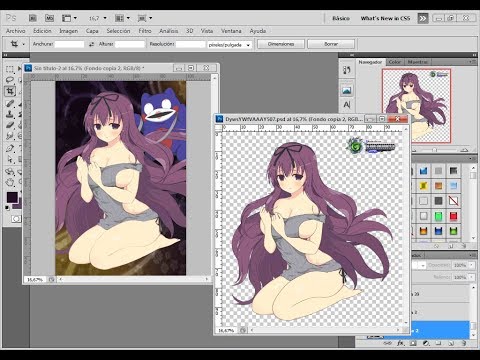This screenshot has height=360, width=480.
Task: Click the fx layer style icon
Action: click(x=400, y=343)
